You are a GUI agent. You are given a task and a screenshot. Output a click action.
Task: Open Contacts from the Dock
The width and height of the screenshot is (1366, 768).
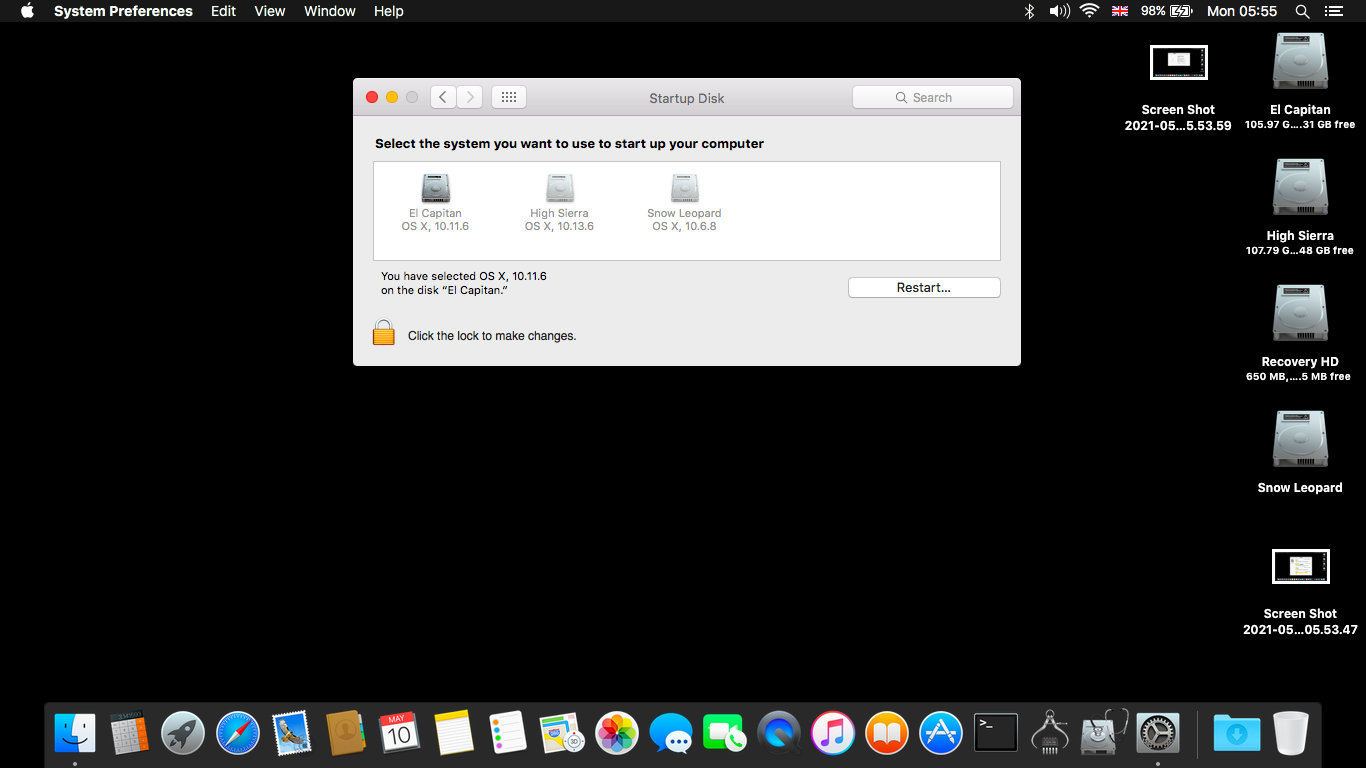[345, 733]
